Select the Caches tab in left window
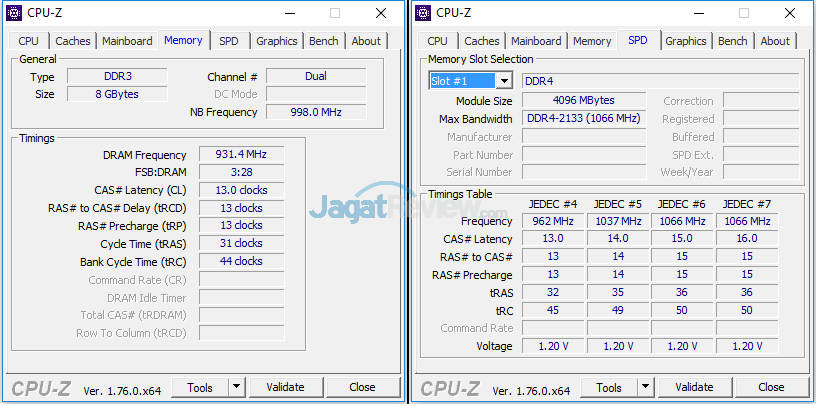The height and width of the screenshot is (404, 816). point(73,41)
